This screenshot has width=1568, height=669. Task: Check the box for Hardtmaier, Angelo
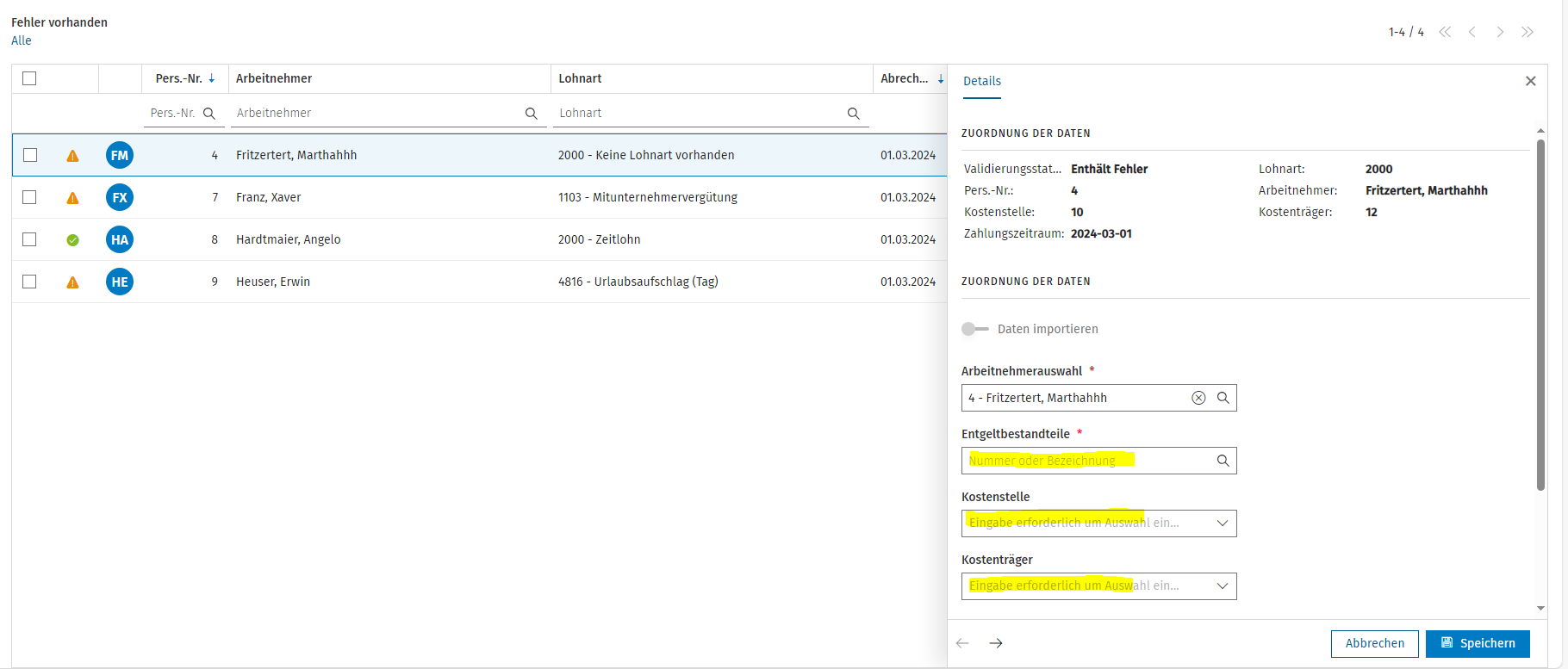(30, 239)
